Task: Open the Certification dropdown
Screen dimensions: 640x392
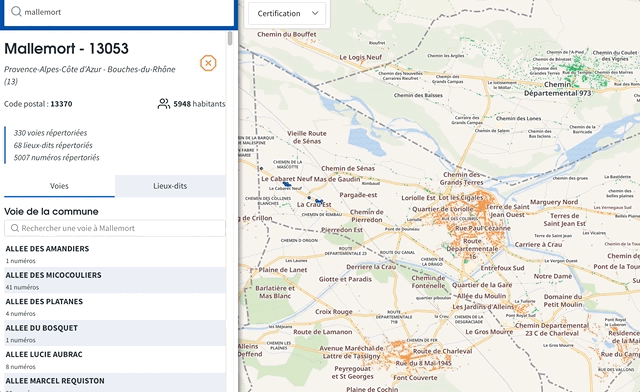Action: tap(287, 13)
